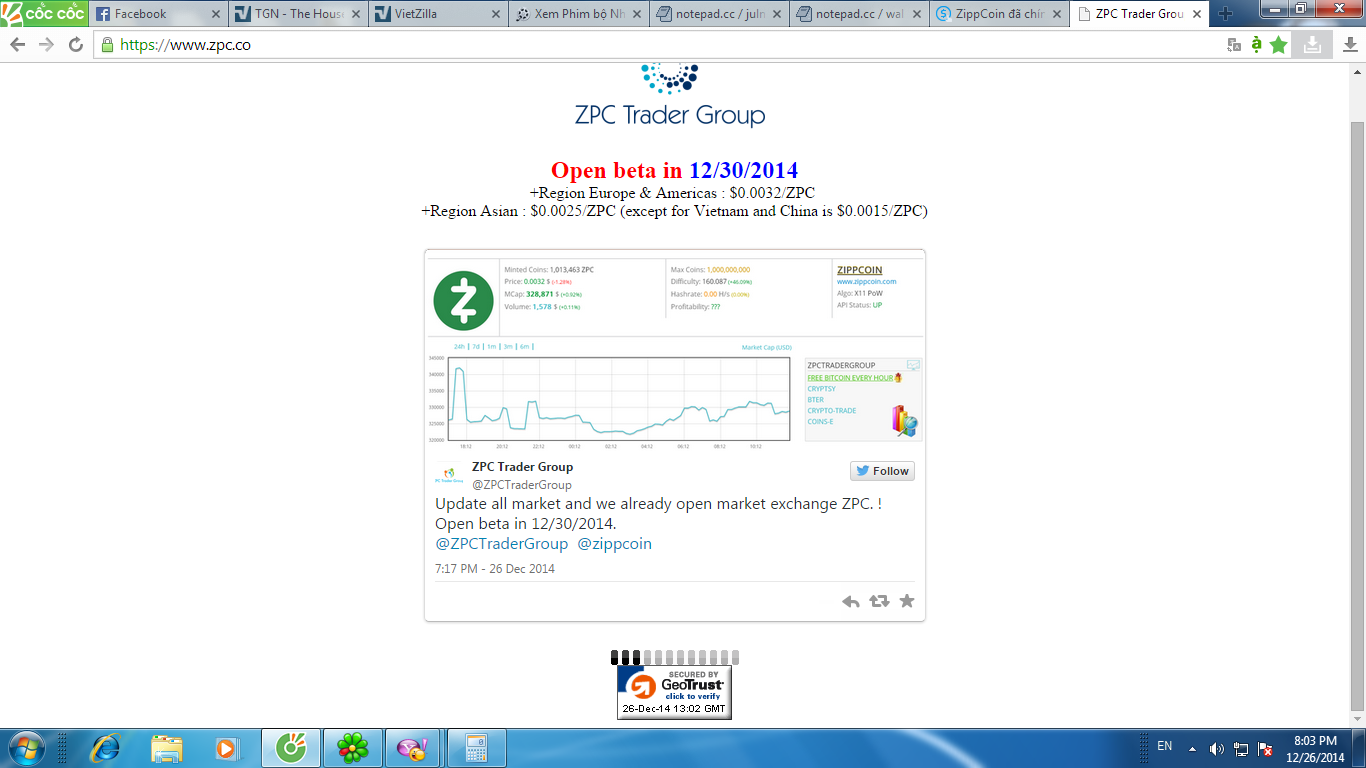Open the @zippcoin mention link

pos(614,544)
